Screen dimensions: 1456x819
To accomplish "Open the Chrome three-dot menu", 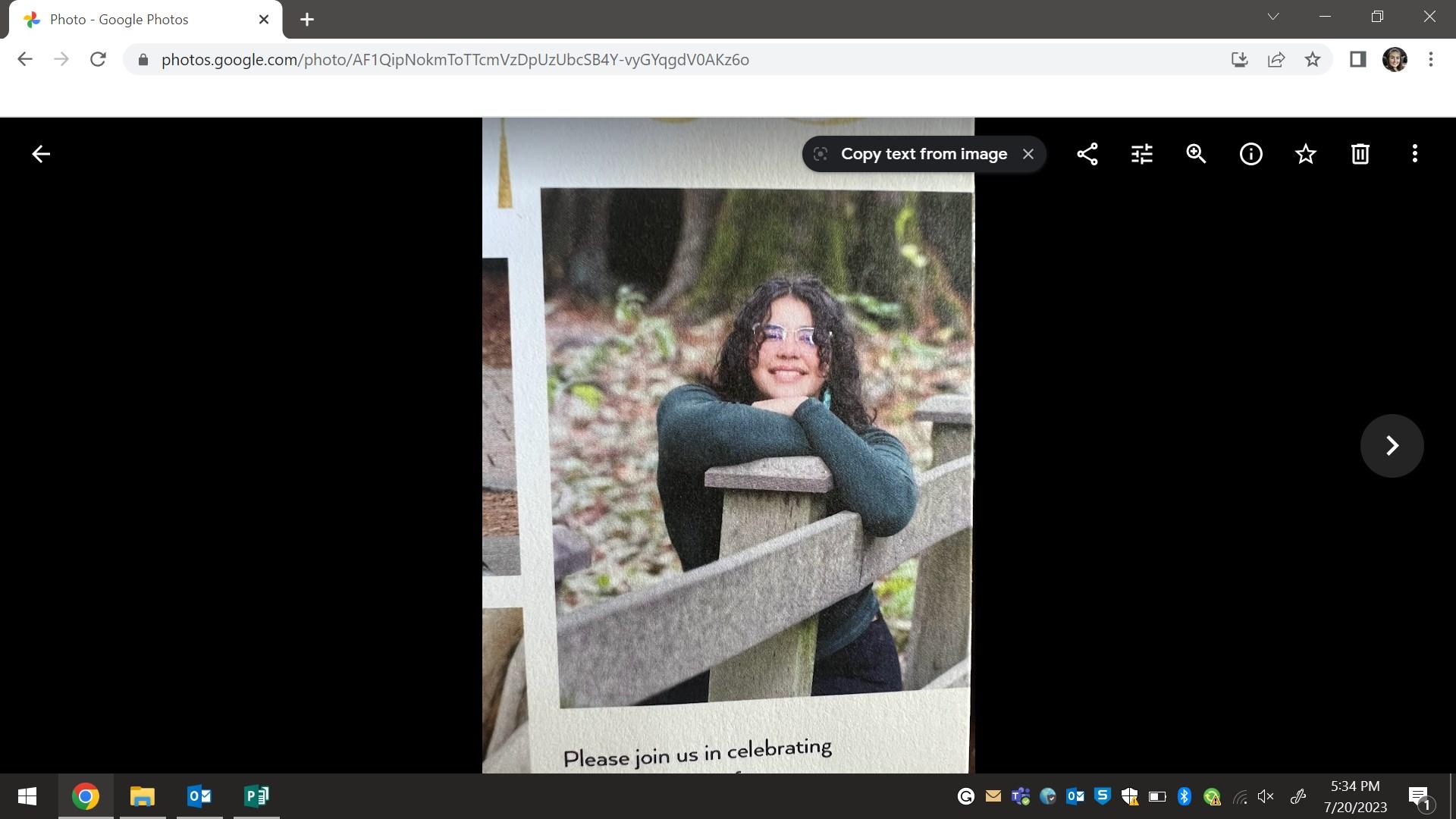I will coord(1431,59).
